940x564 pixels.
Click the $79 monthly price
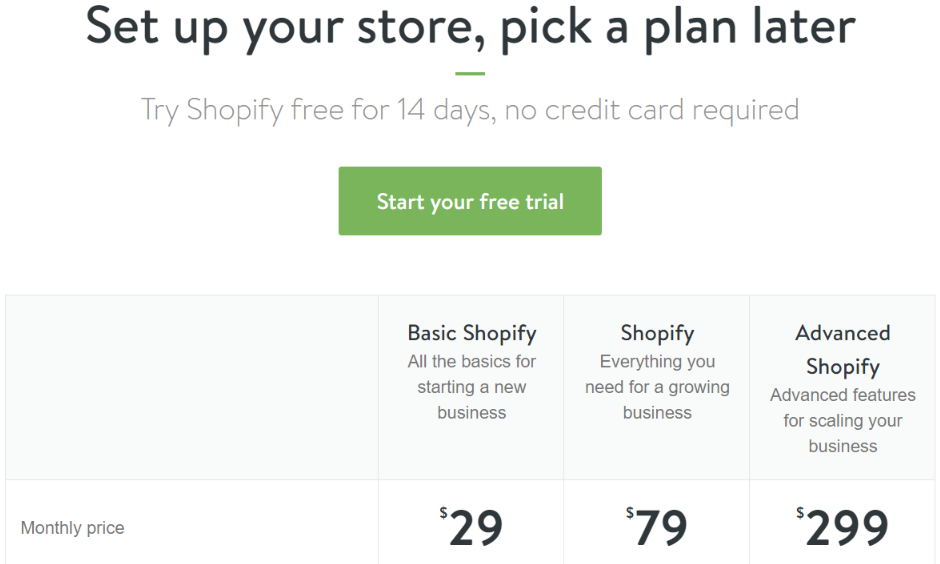point(656,527)
